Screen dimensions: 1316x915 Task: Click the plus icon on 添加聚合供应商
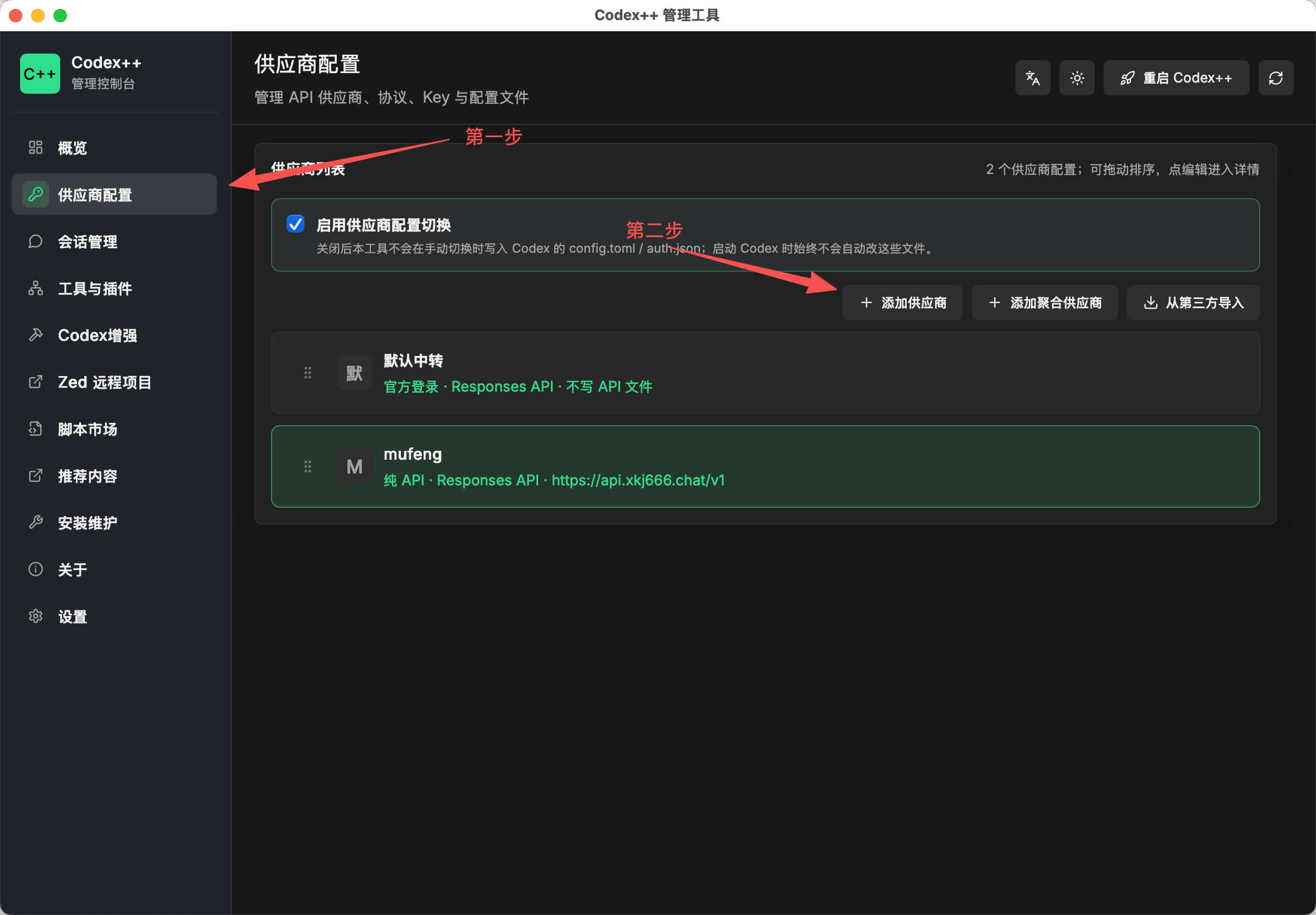(x=995, y=303)
